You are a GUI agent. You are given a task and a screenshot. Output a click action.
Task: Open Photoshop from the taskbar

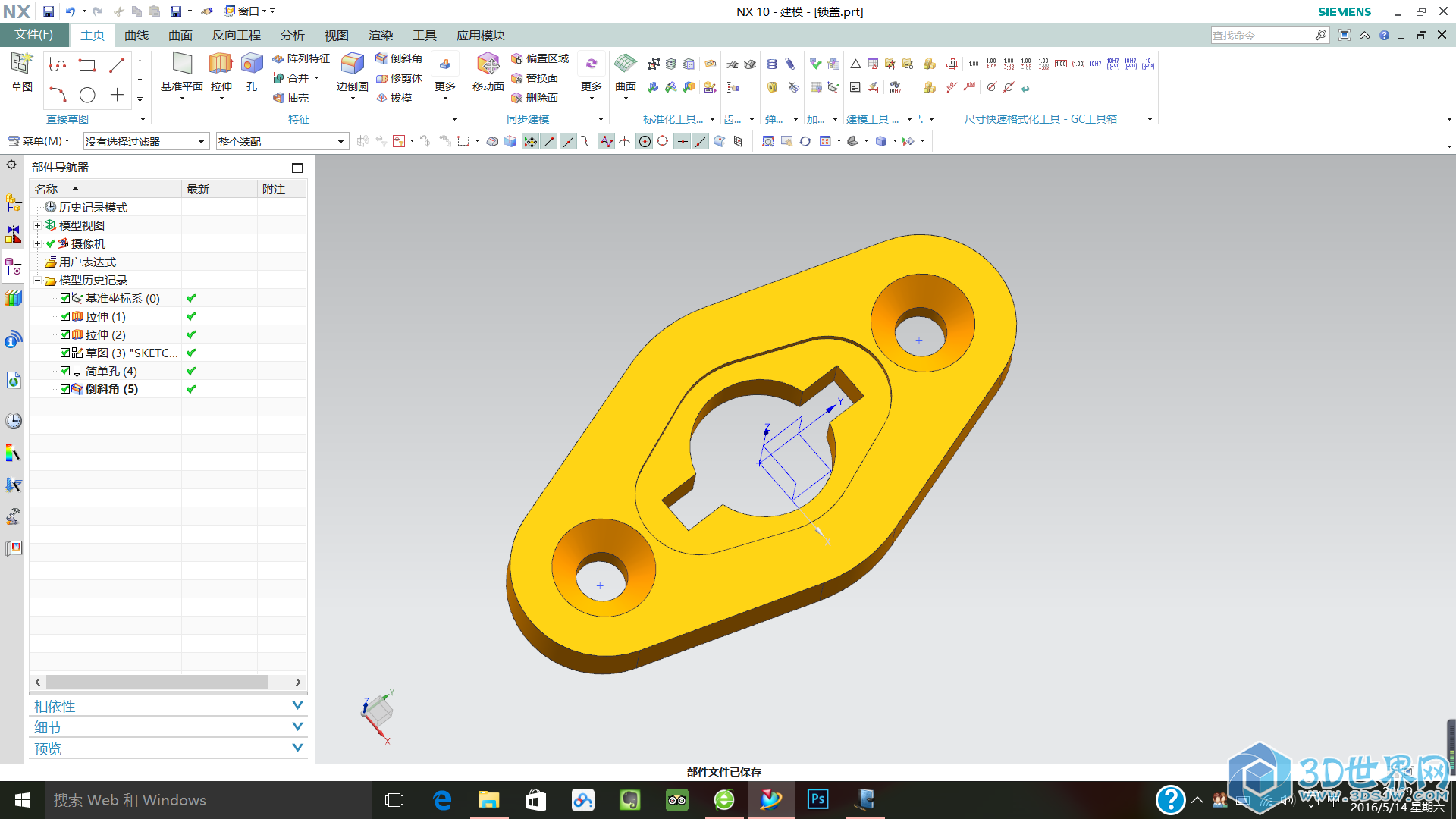817,799
